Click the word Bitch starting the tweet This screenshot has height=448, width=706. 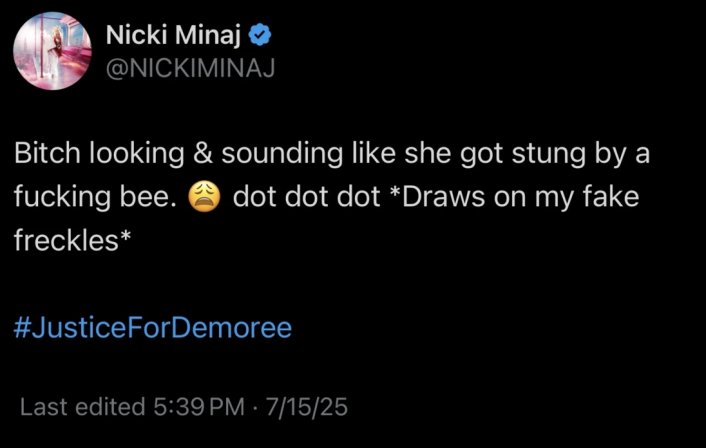47,154
